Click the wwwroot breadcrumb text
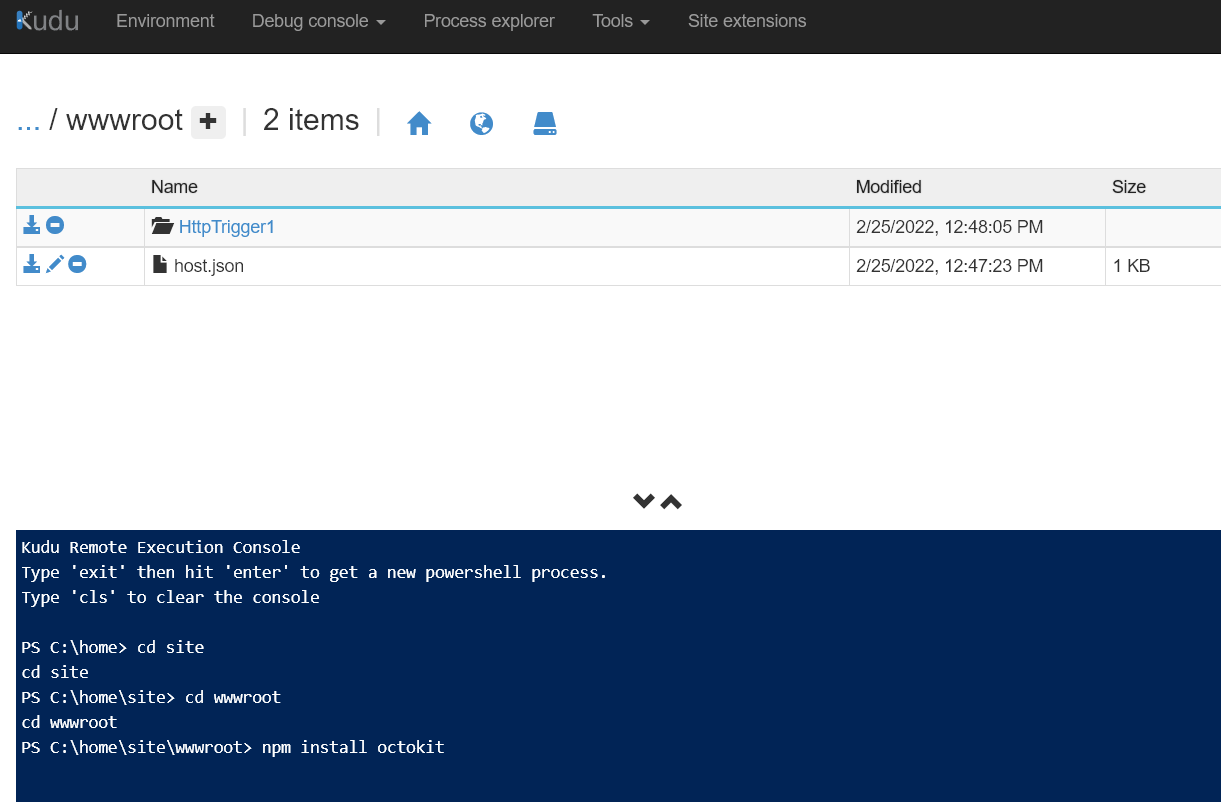Screen dimensions: 1221x802 click(124, 121)
